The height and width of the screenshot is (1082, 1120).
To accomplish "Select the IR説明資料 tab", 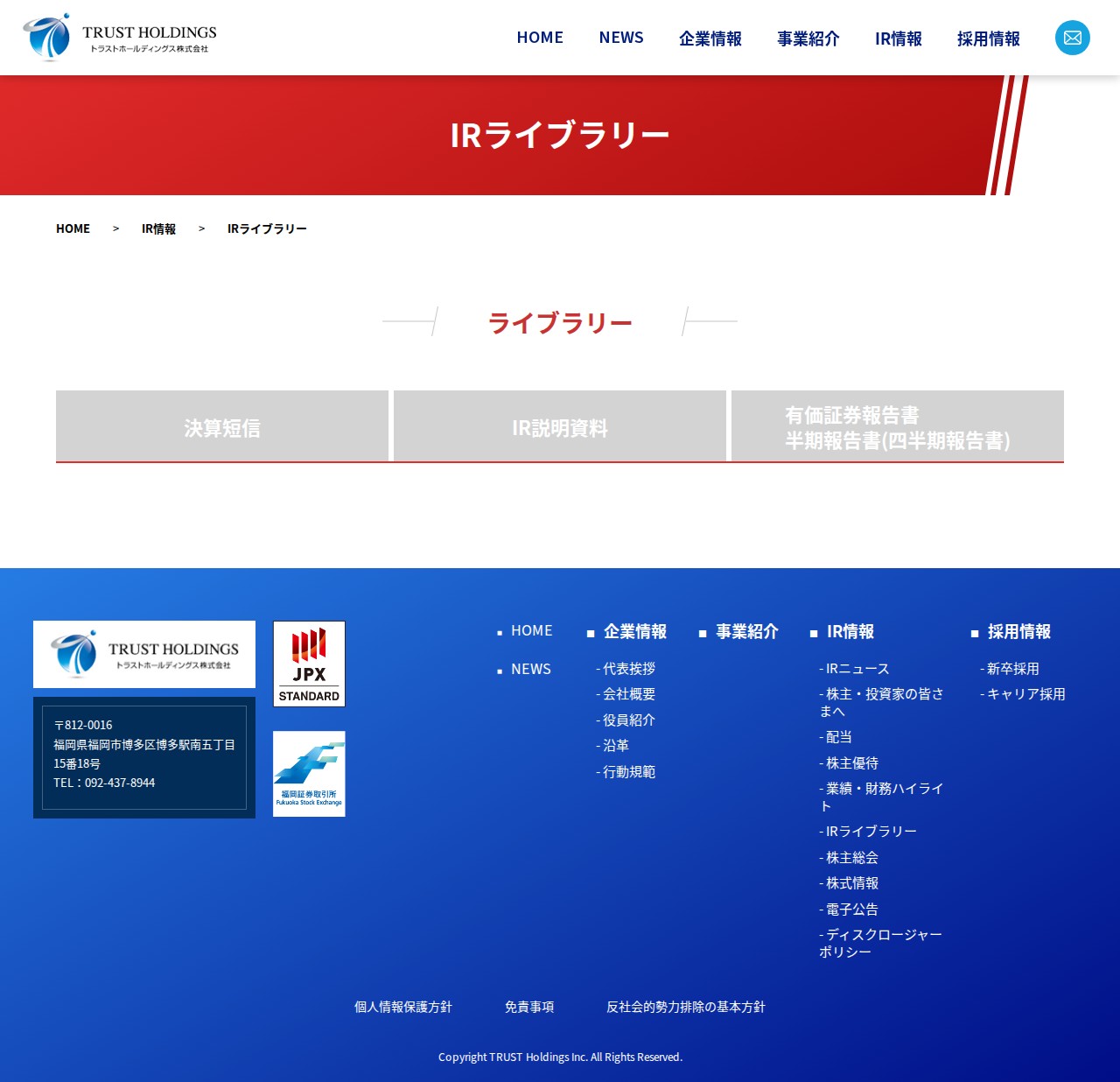I will point(560,426).
